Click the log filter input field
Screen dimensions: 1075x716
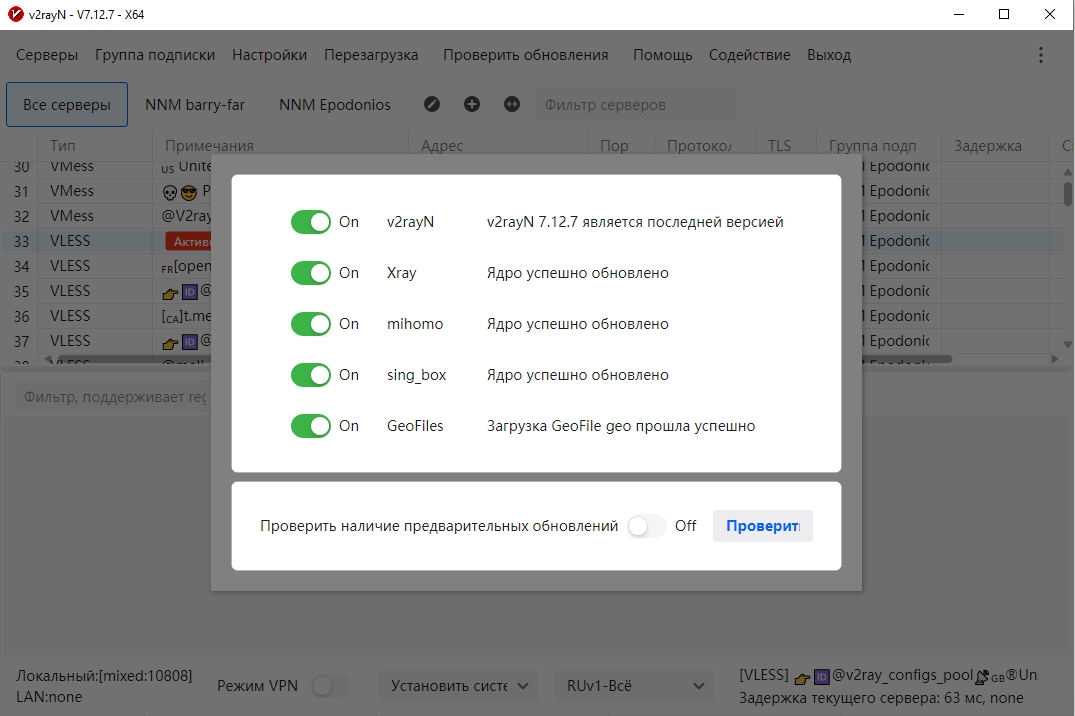[x=113, y=397]
